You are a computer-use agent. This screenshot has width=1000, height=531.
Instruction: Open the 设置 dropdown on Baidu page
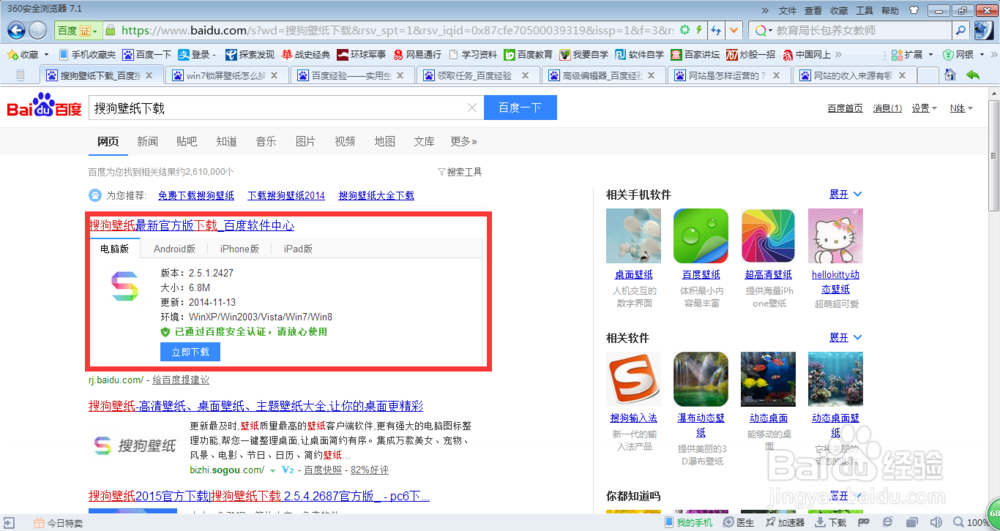tap(924, 108)
